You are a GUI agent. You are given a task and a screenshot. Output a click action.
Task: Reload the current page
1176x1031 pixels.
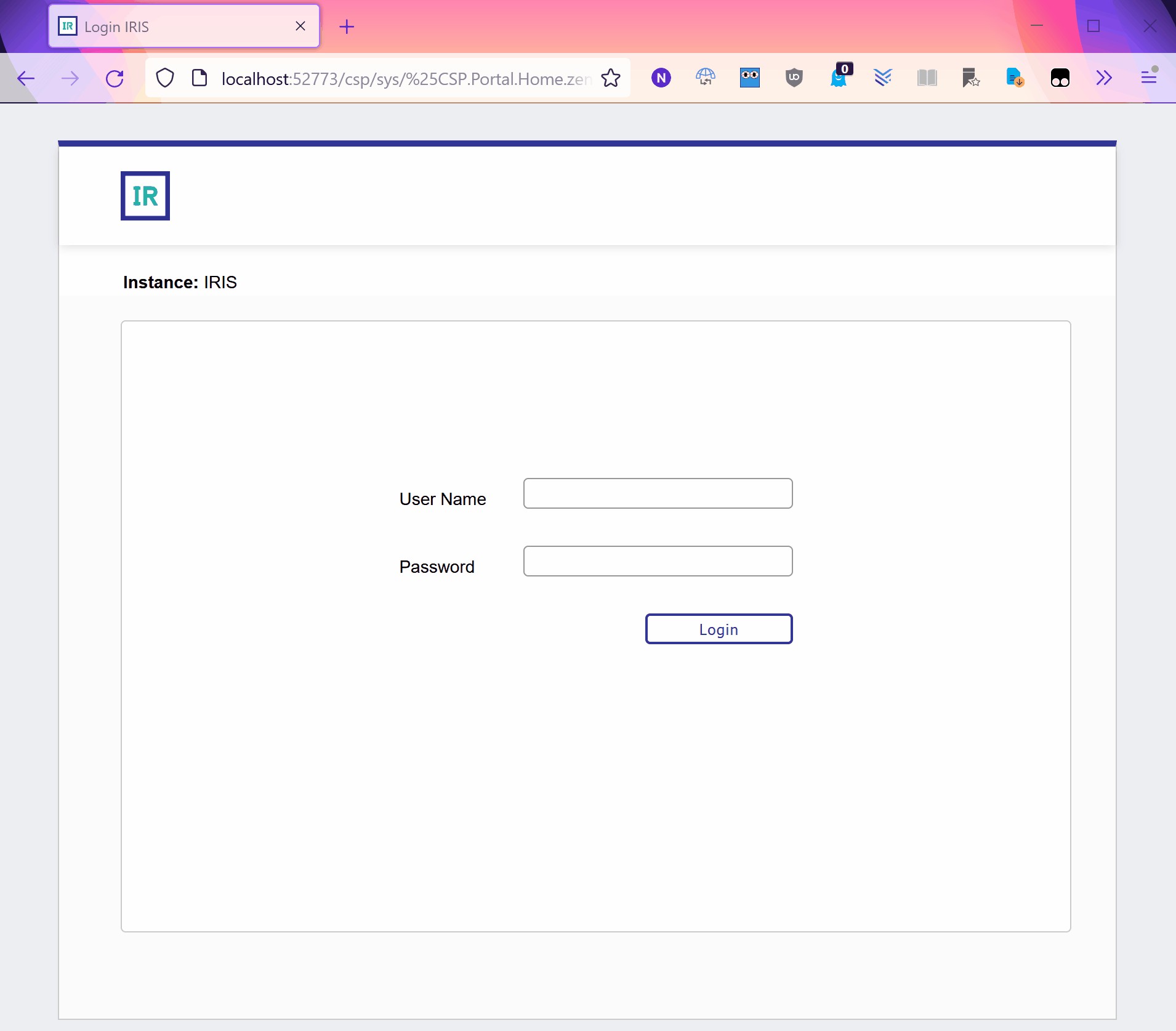115,78
